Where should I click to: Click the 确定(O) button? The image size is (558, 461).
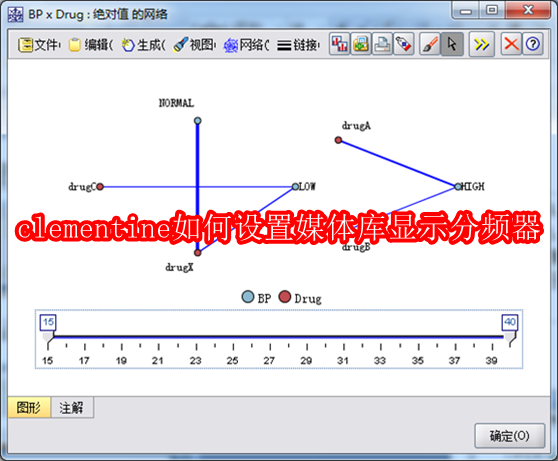click(510, 436)
